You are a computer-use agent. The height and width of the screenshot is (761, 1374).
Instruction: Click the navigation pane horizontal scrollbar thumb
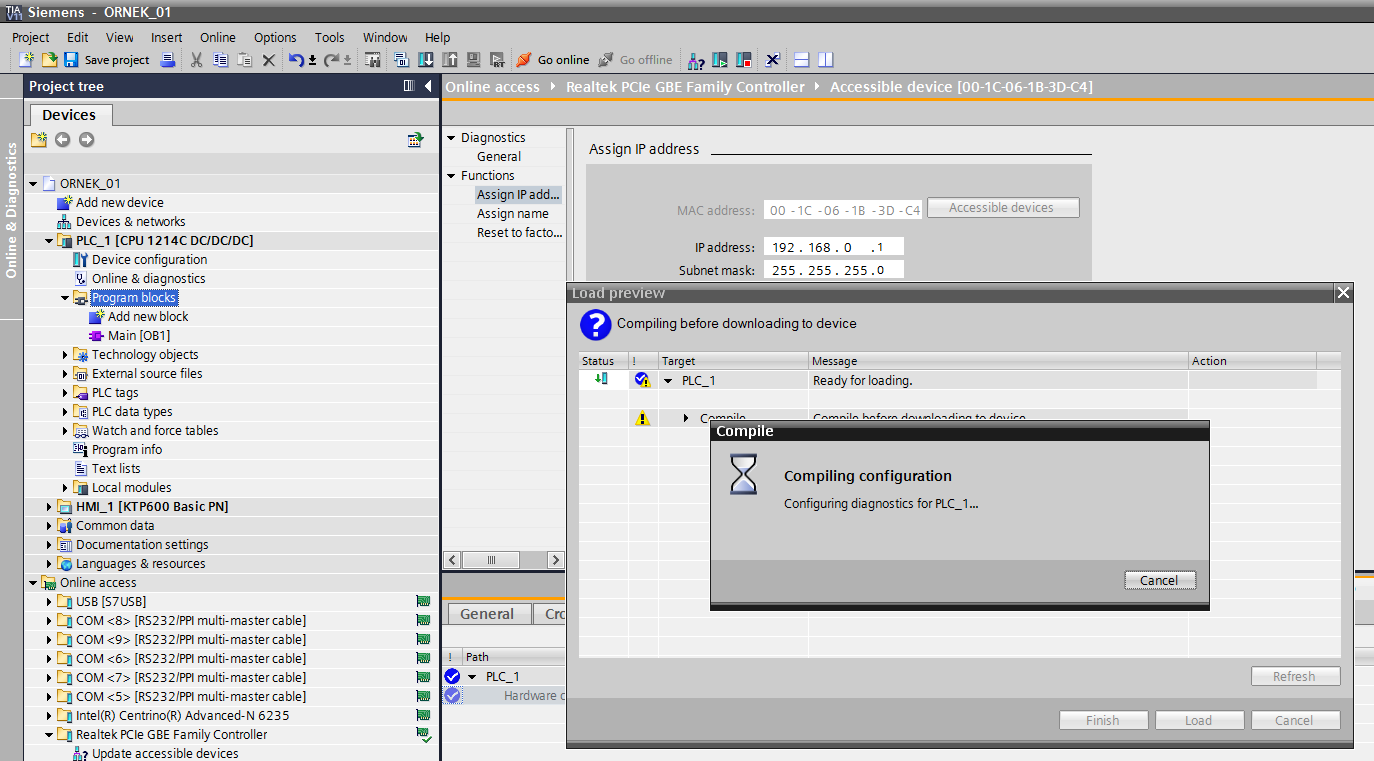(x=491, y=560)
